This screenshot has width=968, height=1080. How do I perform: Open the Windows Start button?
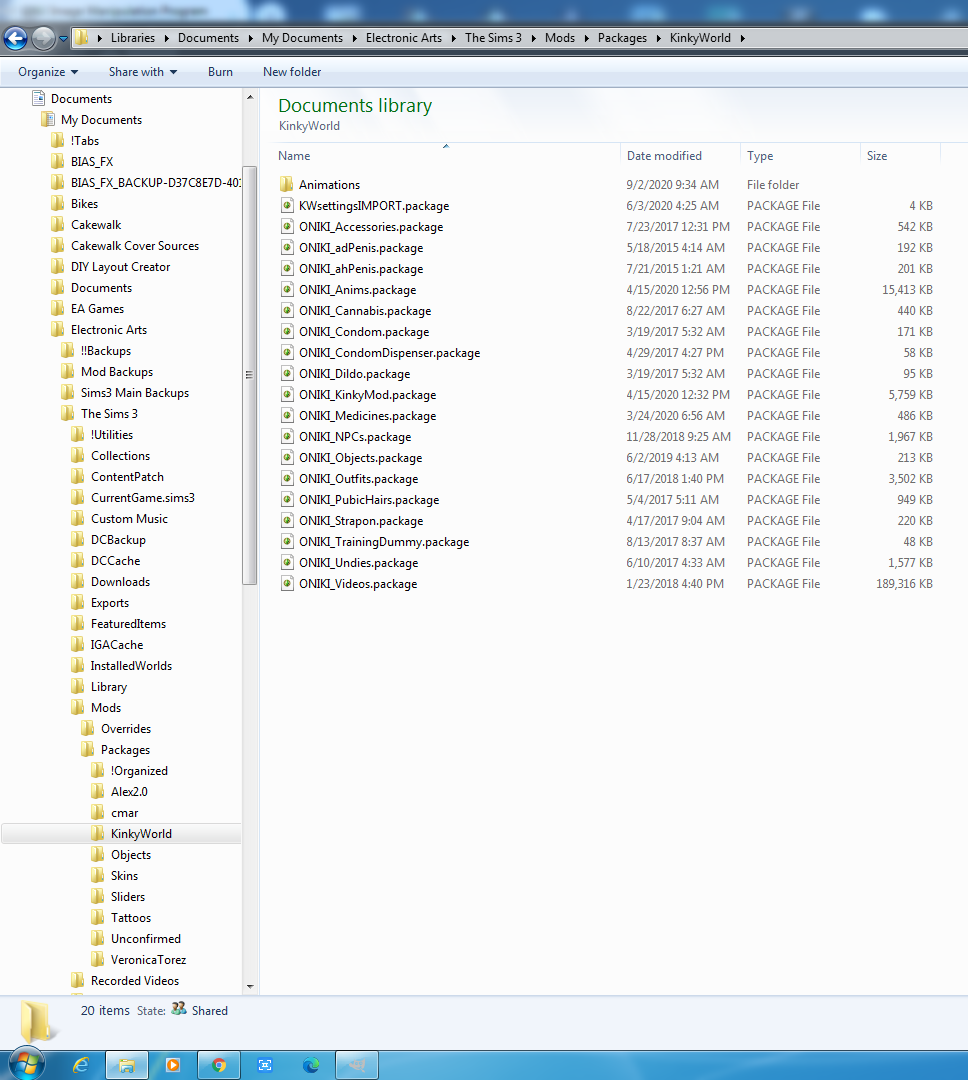pos(27,1064)
